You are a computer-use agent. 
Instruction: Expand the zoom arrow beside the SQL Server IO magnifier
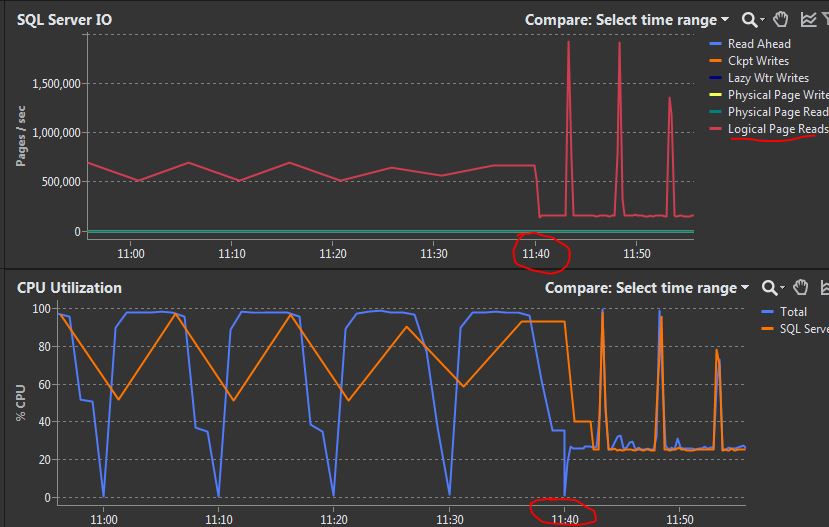click(762, 20)
